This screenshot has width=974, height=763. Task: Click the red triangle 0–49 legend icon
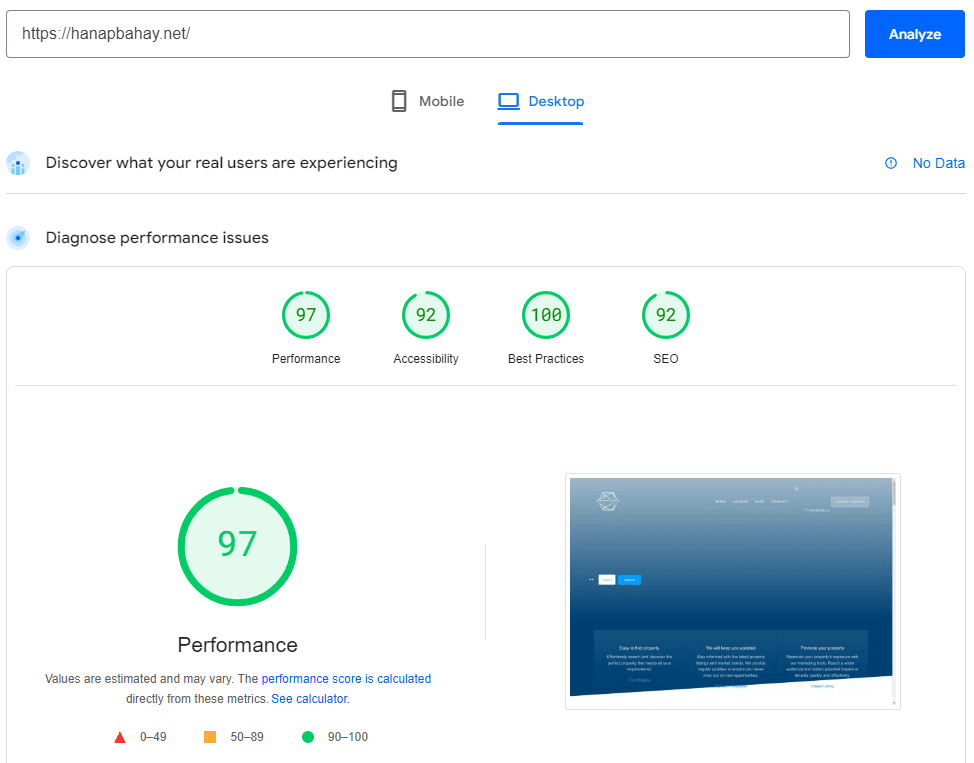(x=120, y=737)
